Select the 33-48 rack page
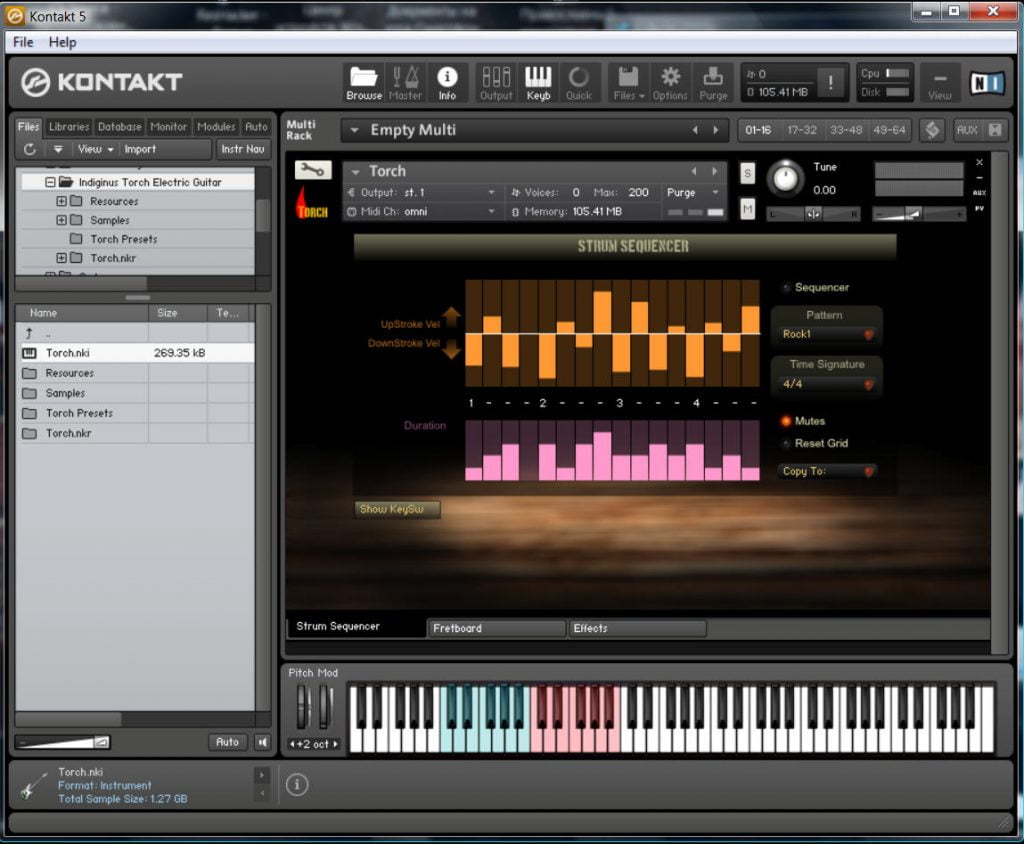 (846, 130)
